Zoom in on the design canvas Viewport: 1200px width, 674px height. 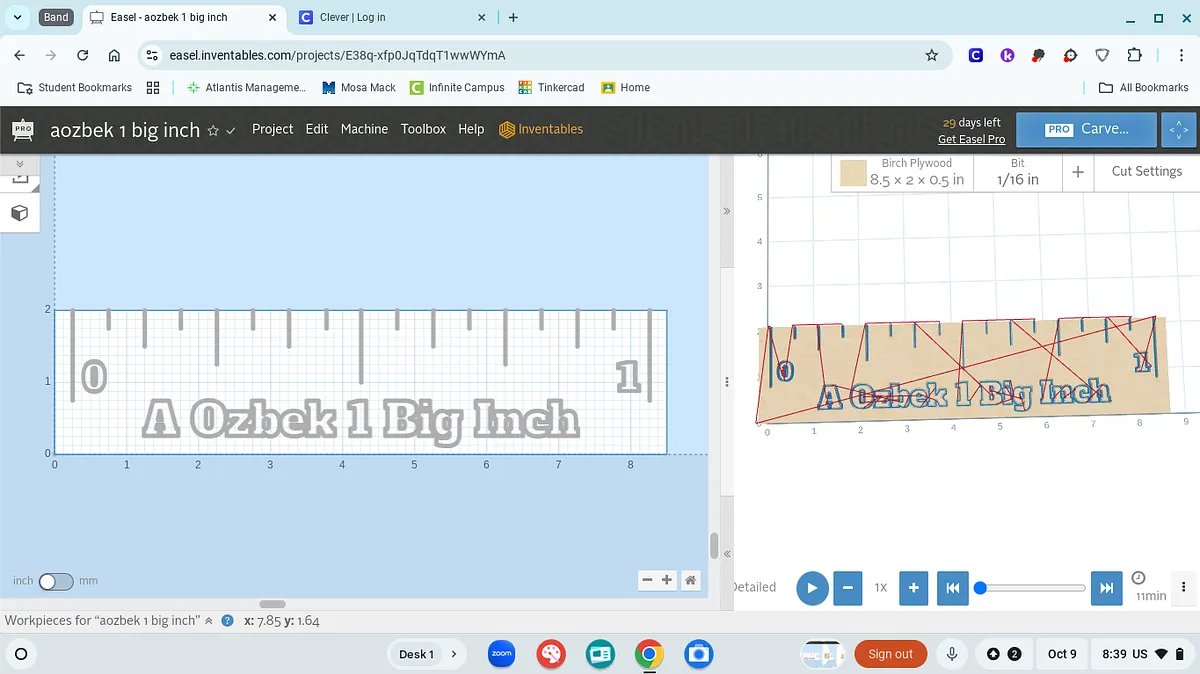(x=668, y=580)
